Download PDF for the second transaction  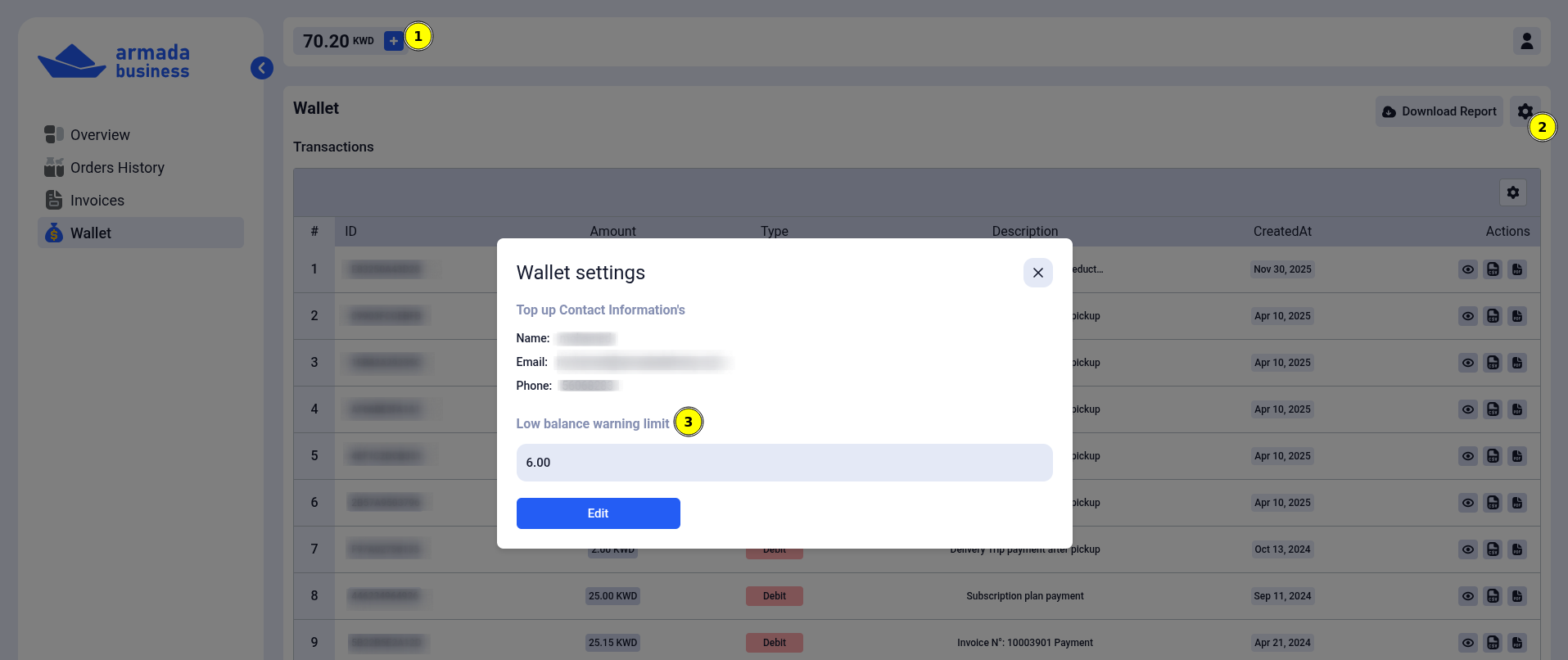pos(1517,315)
